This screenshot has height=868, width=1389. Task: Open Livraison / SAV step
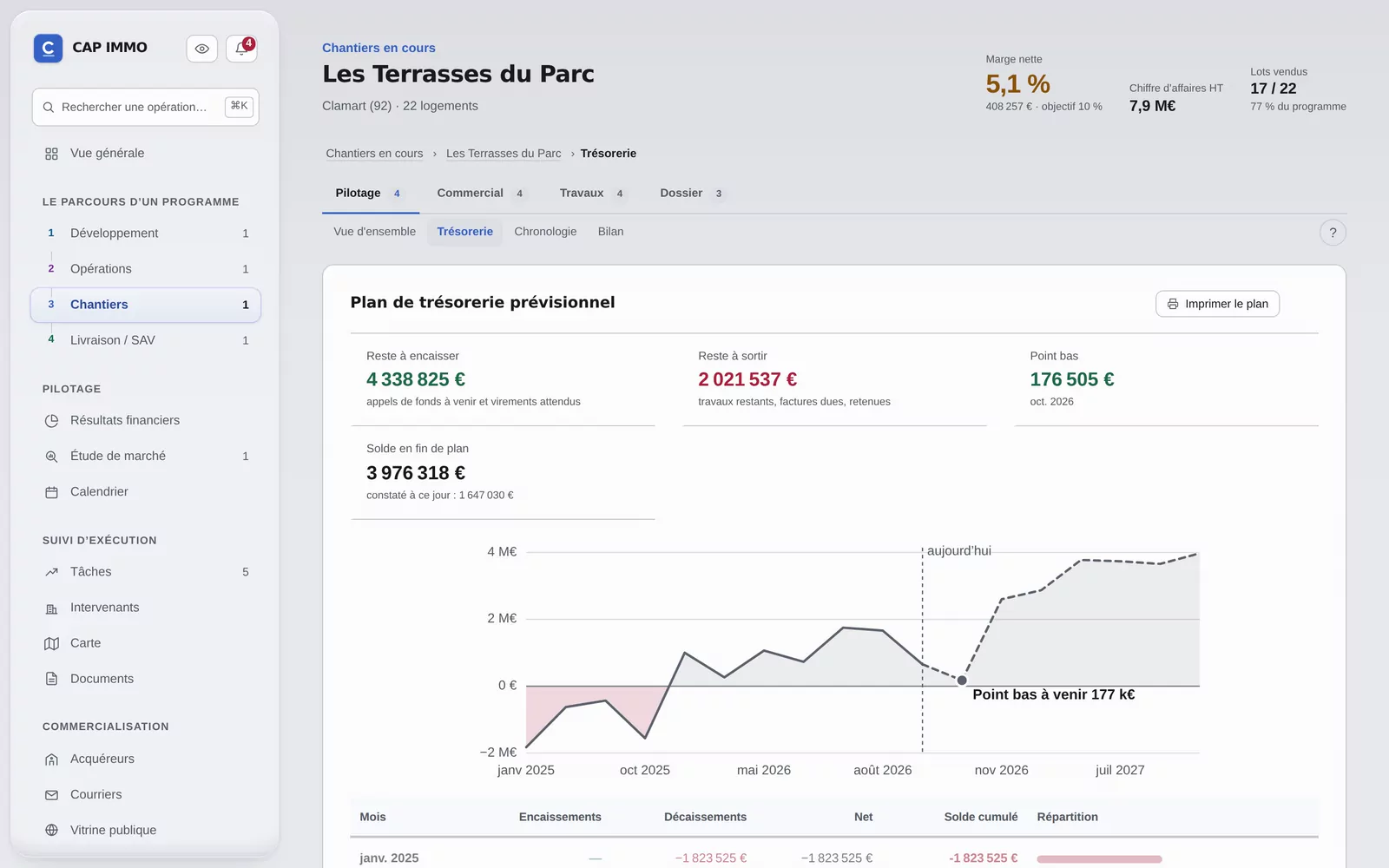point(146,340)
